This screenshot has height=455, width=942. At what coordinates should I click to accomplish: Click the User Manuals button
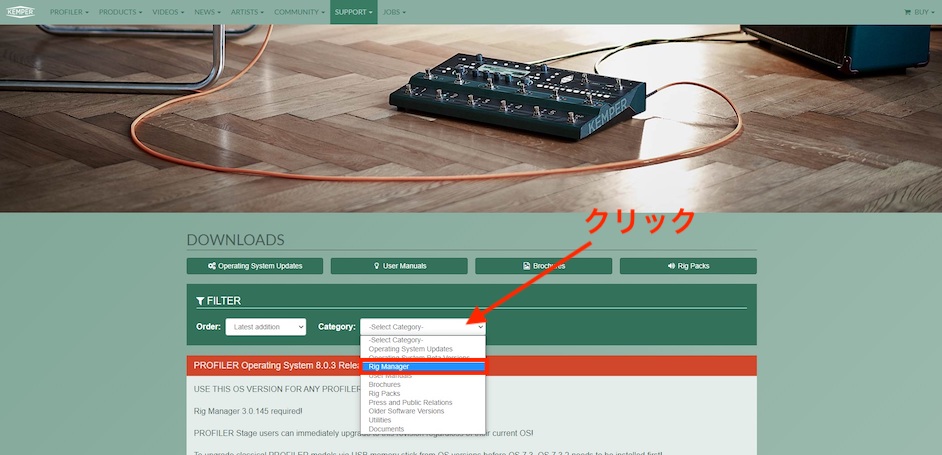click(399, 266)
